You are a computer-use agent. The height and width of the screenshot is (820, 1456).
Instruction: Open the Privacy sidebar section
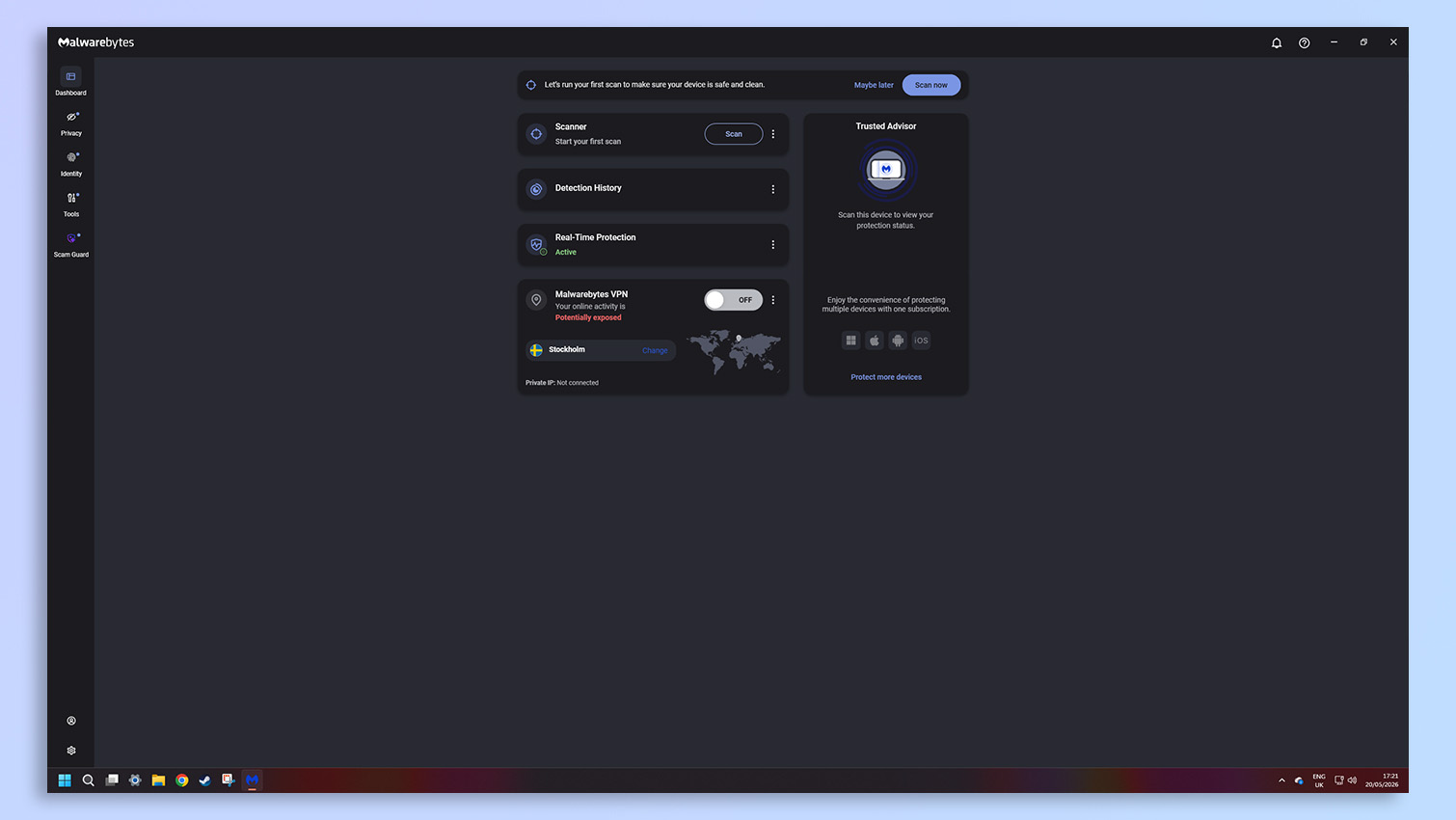(x=71, y=123)
